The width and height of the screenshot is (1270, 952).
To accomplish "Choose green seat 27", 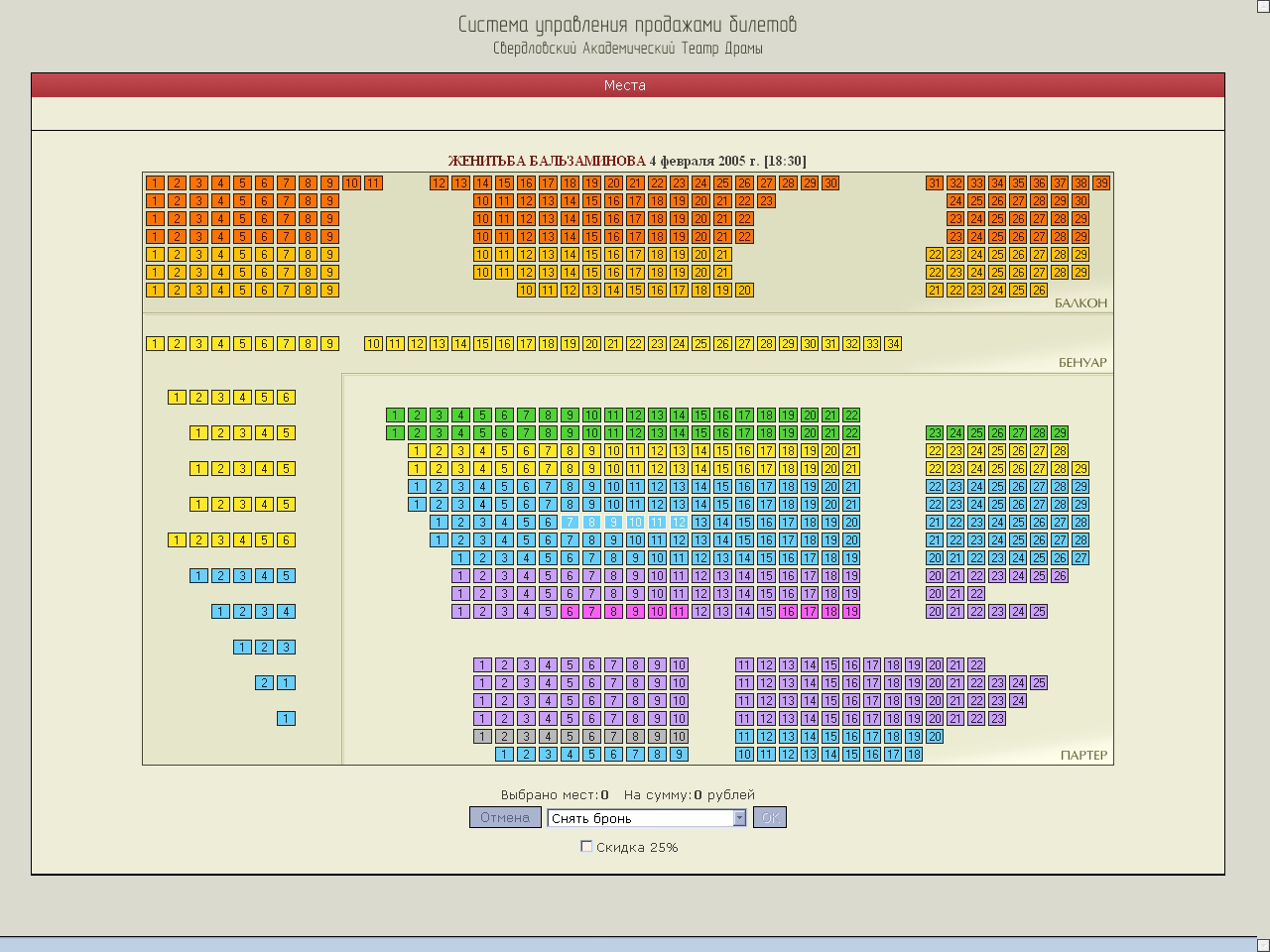I will coord(1018,433).
